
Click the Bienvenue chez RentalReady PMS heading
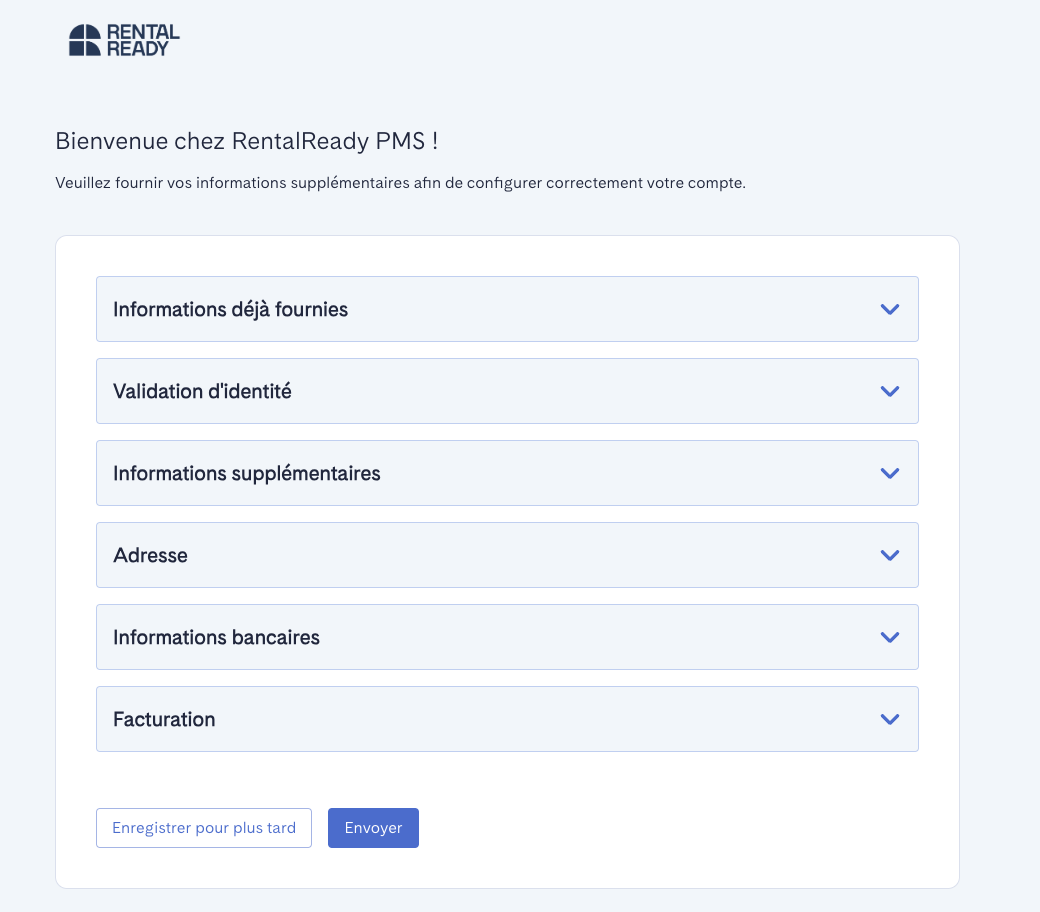point(247,141)
